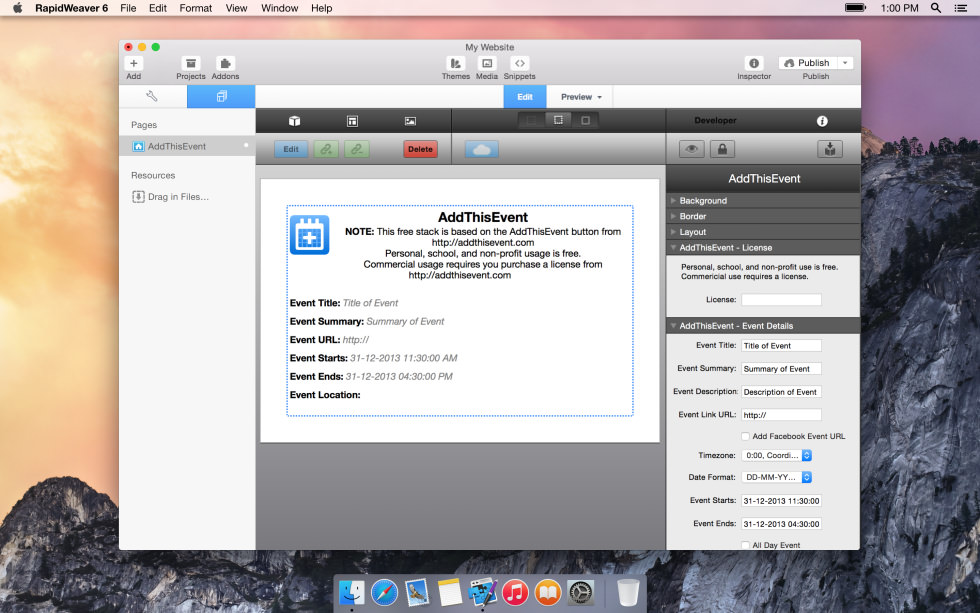
Task: Open the Inspector info icon
Action: [754, 63]
